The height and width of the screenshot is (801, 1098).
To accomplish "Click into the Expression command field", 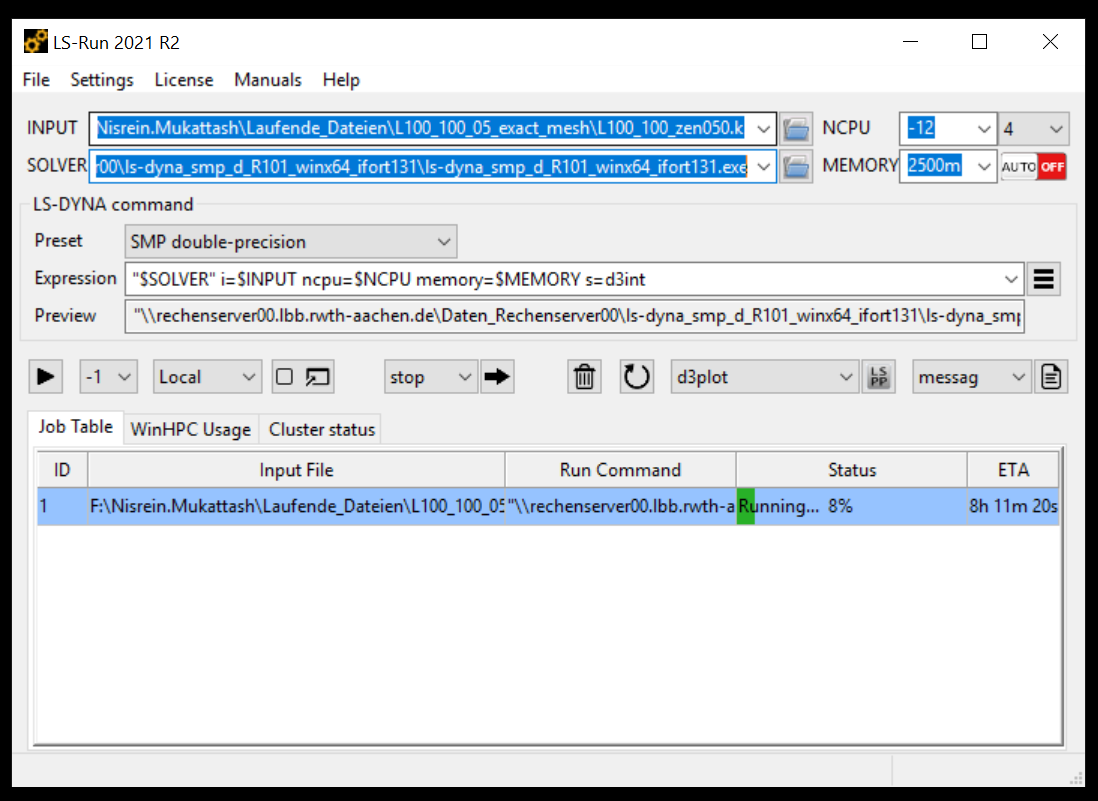I will pos(564,279).
